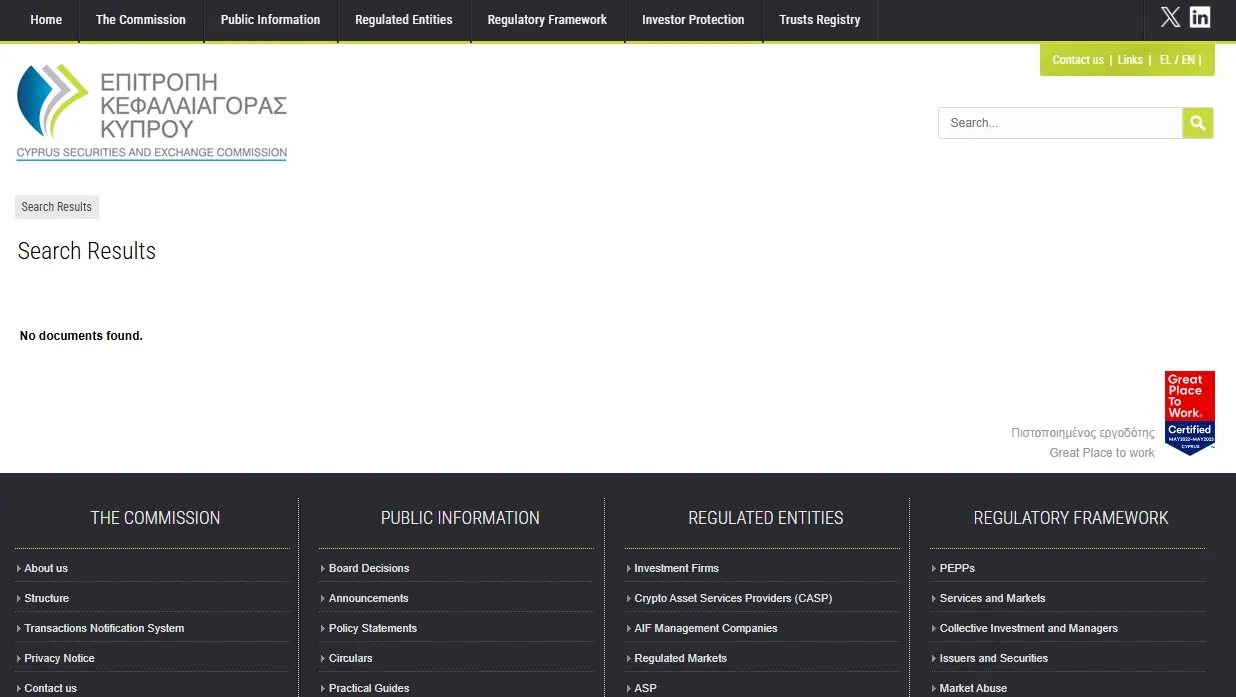Screen dimensions: 1236x697
Task: Open the Investor Protection menu
Action: [x=693, y=20]
